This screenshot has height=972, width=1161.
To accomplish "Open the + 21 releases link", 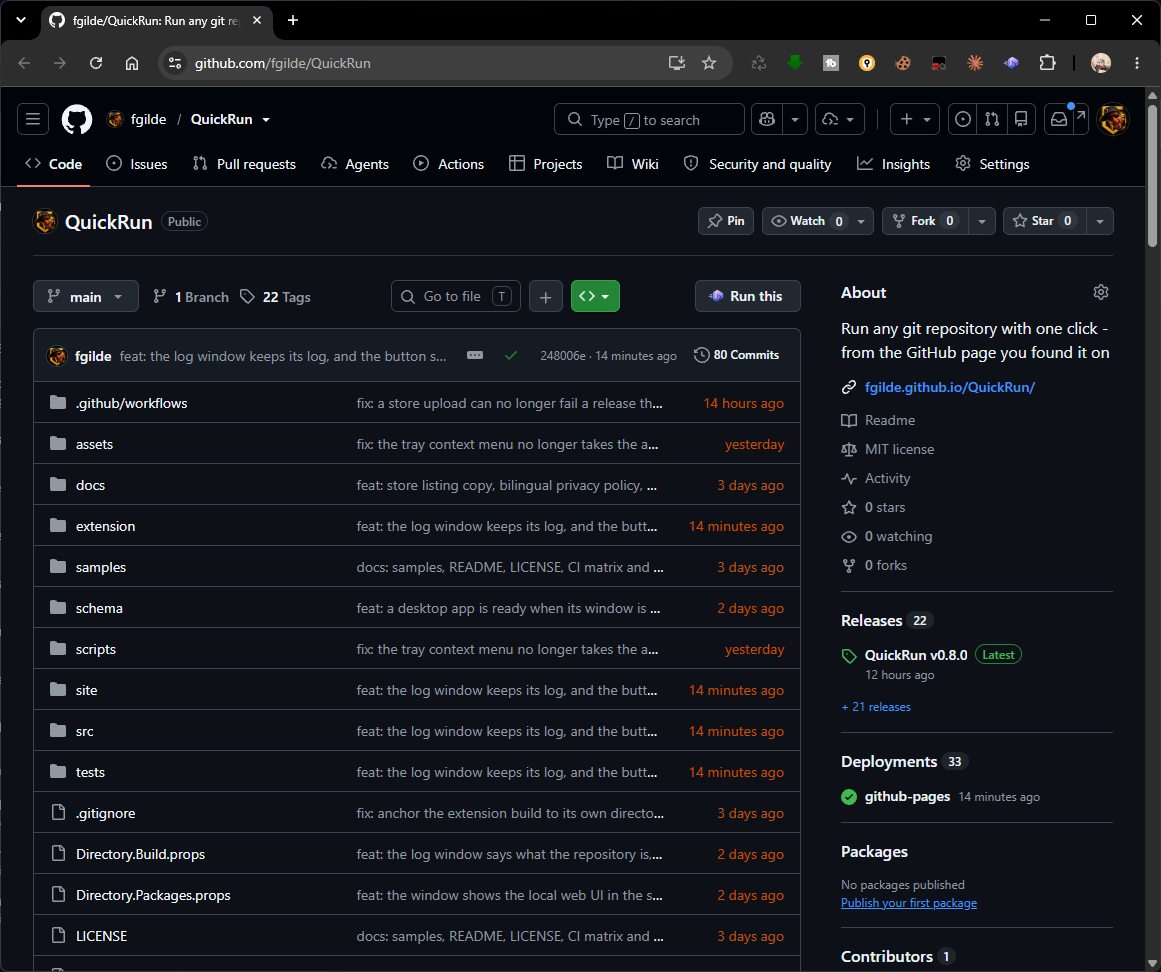I will click(x=876, y=707).
